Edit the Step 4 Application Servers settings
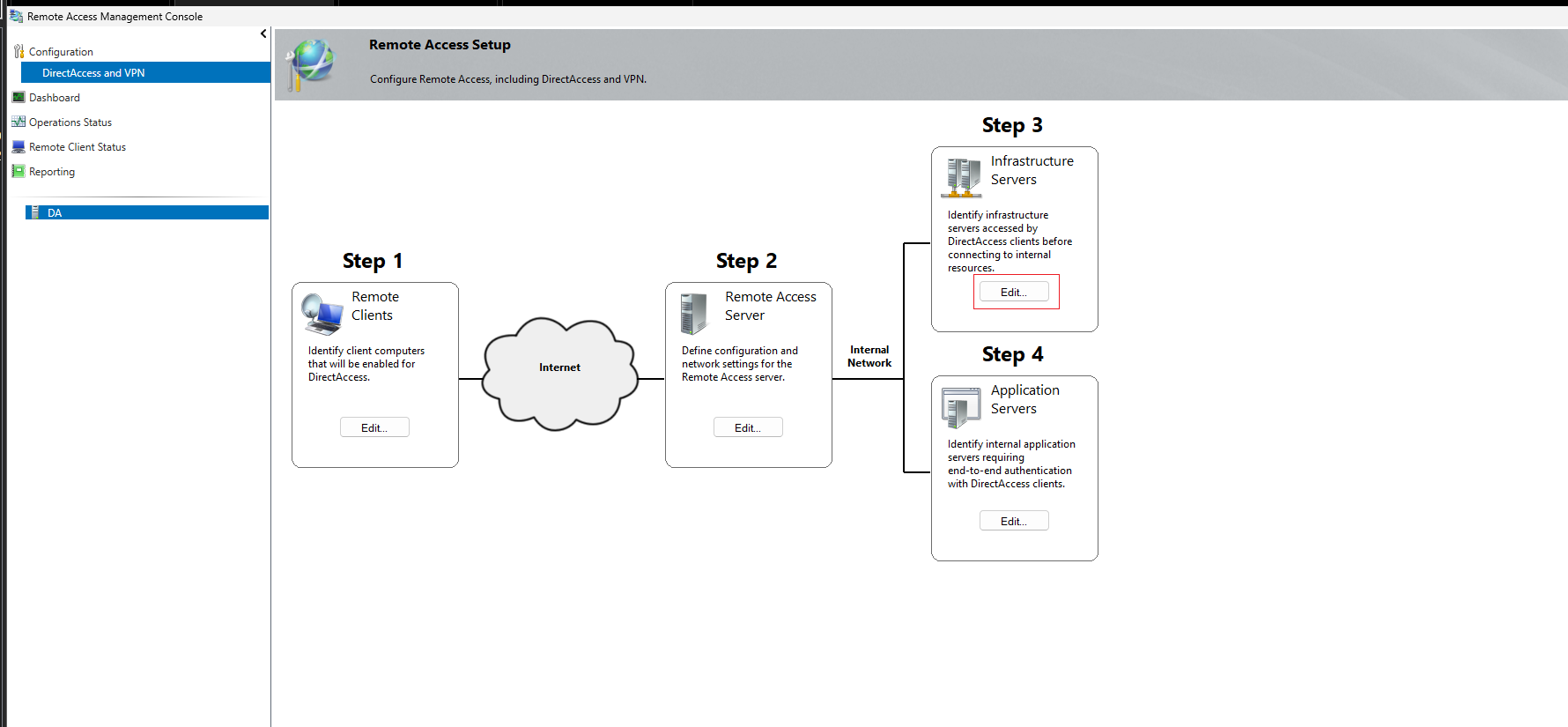The image size is (1568, 727). pos(1014,521)
